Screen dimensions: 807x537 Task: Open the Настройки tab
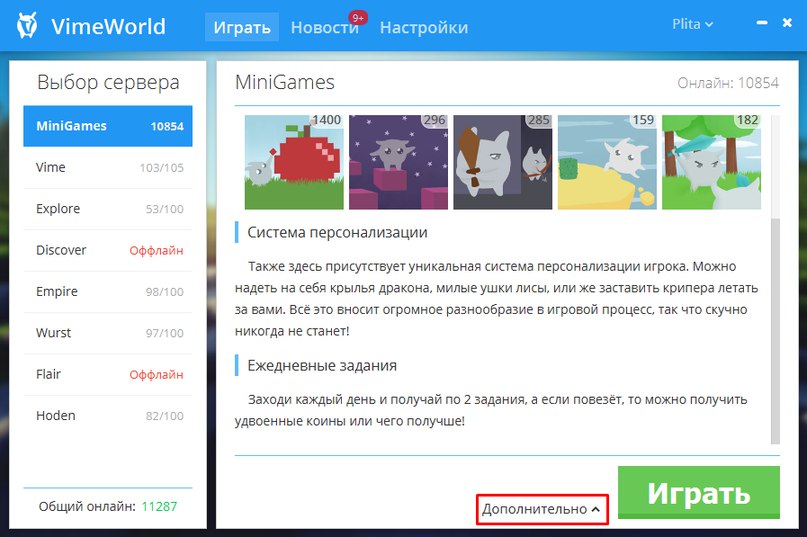click(424, 27)
